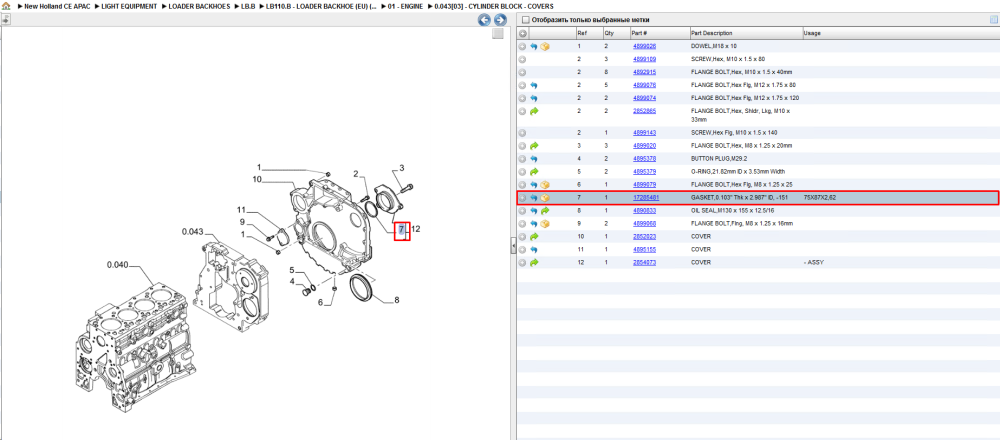Screen dimensions: 1000x440
Task: Click blue arrow icon on DOWEL row
Action: [x=534, y=47]
